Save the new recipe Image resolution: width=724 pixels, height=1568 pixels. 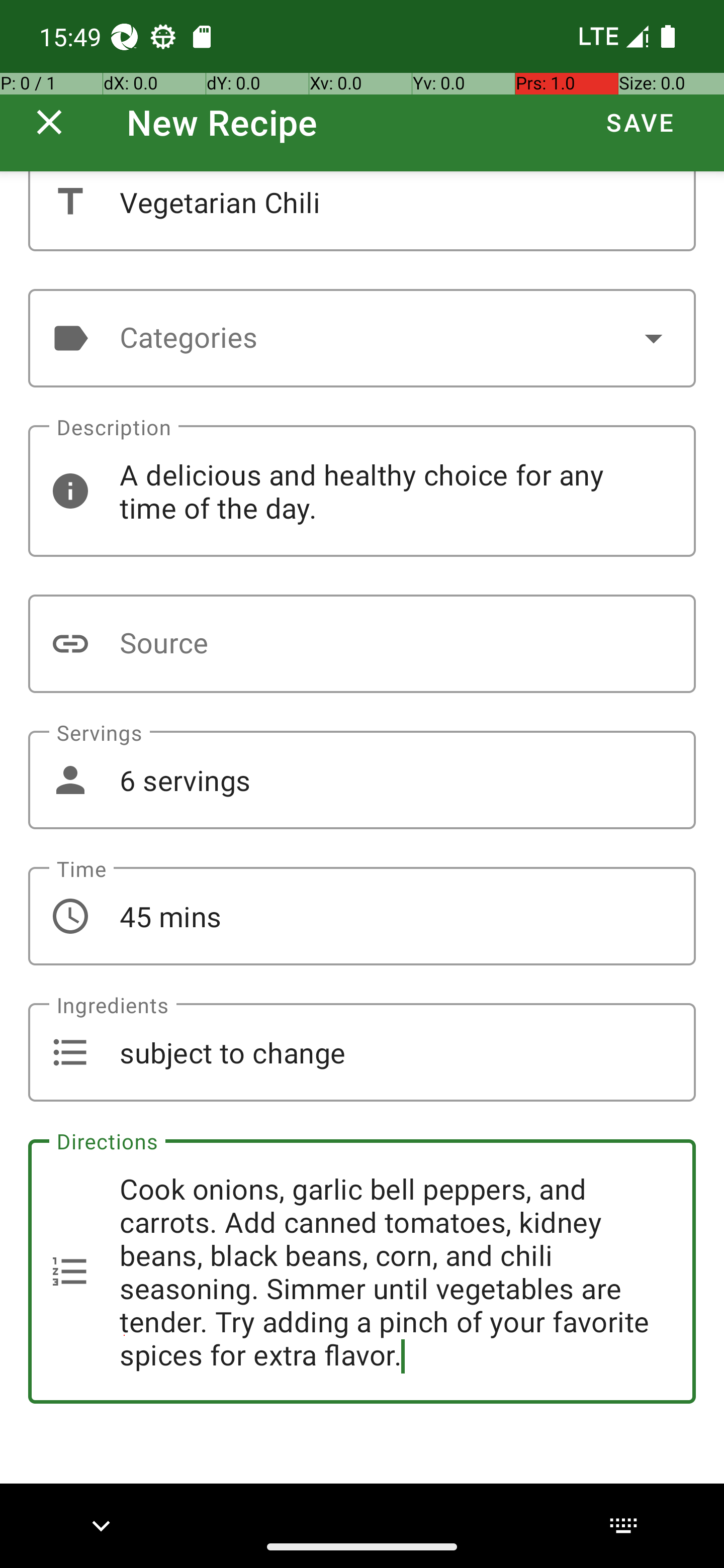[x=640, y=122]
